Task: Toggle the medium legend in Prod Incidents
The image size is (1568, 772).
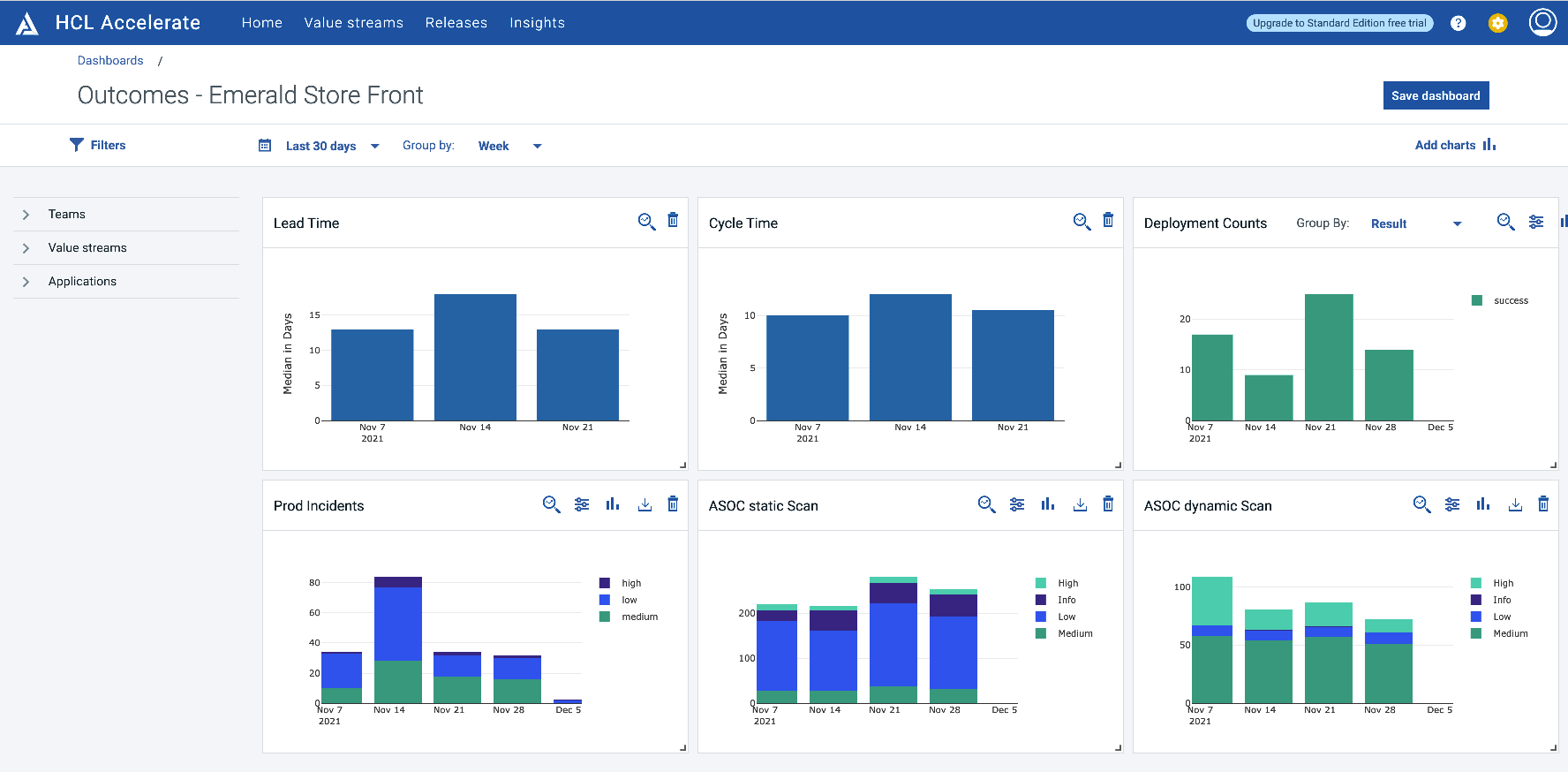Action: (629, 617)
